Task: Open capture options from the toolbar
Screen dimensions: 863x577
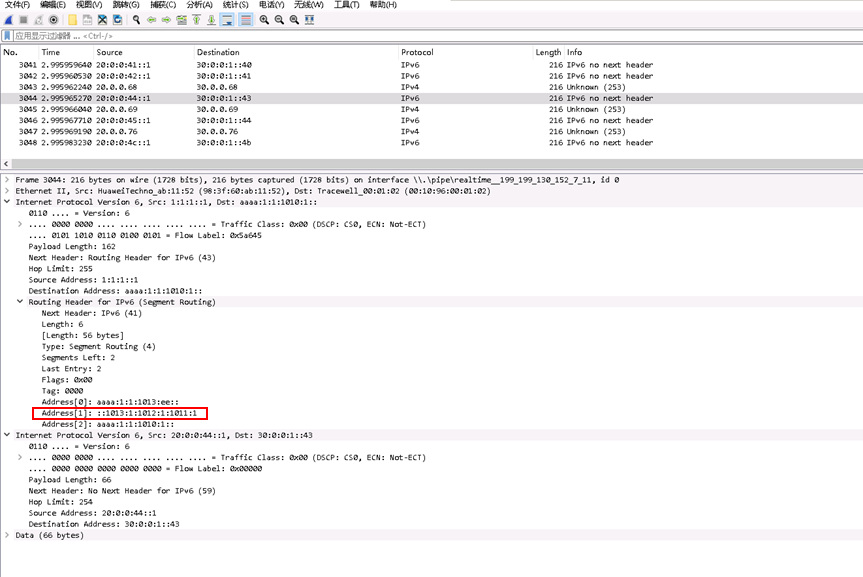Action: click(x=54, y=20)
